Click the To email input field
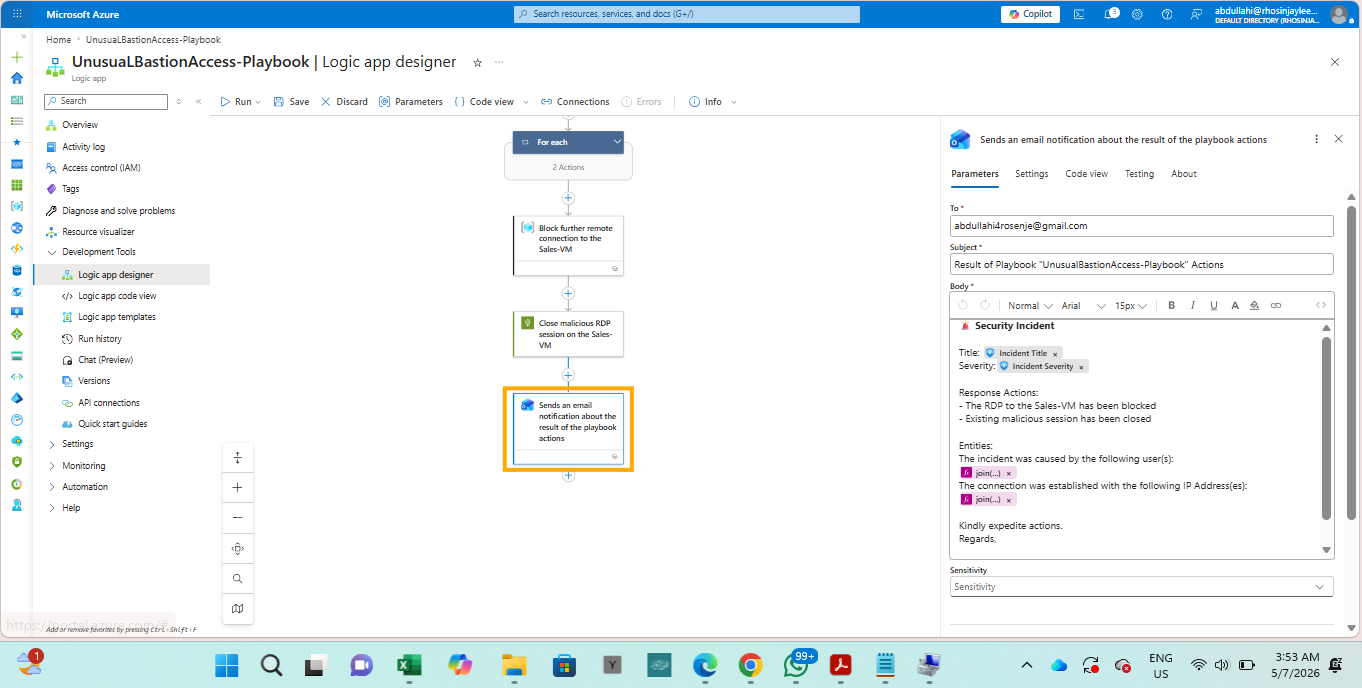The image size is (1362, 688). [x=1141, y=226]
